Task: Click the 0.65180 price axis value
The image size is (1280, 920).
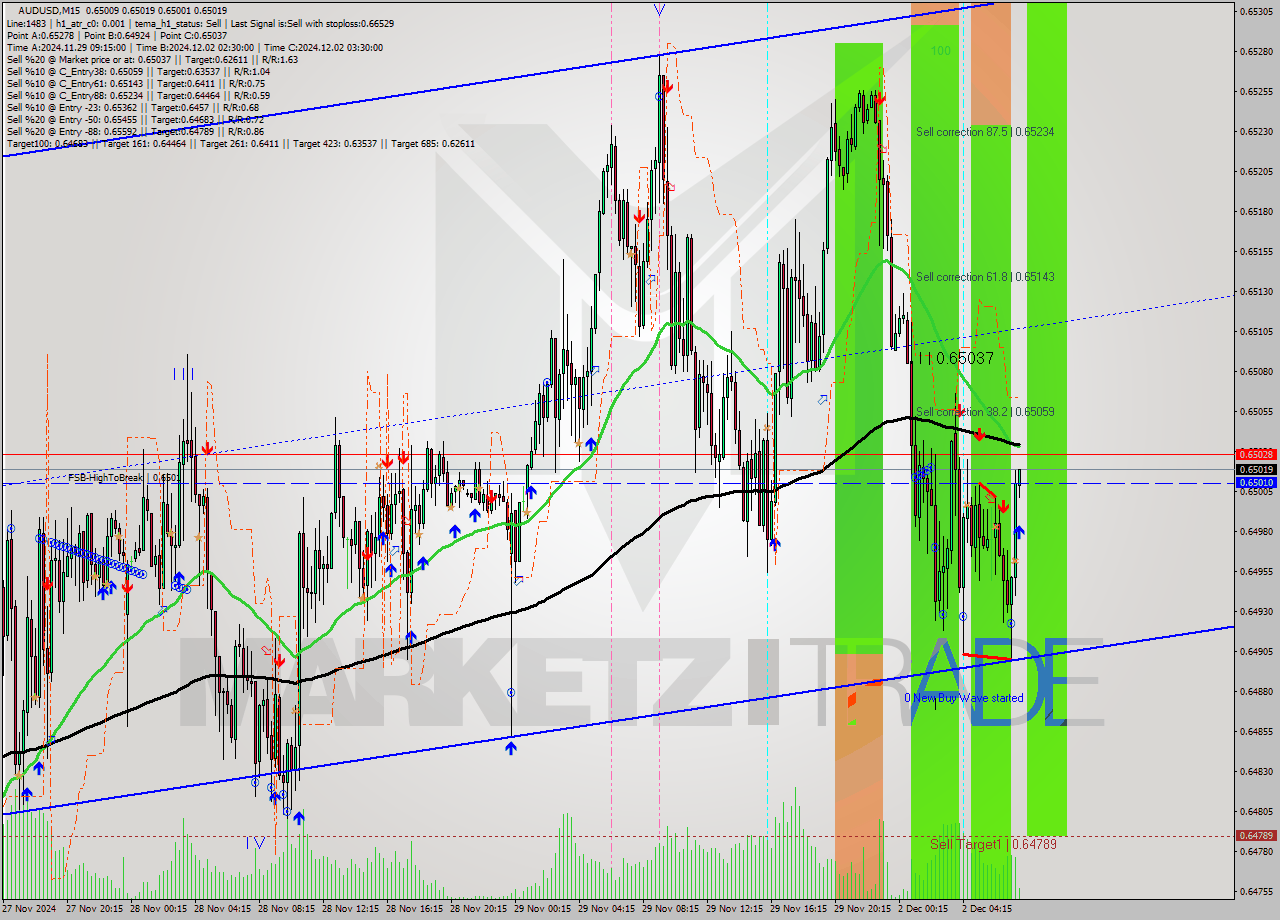Action: click(1256, 211)
